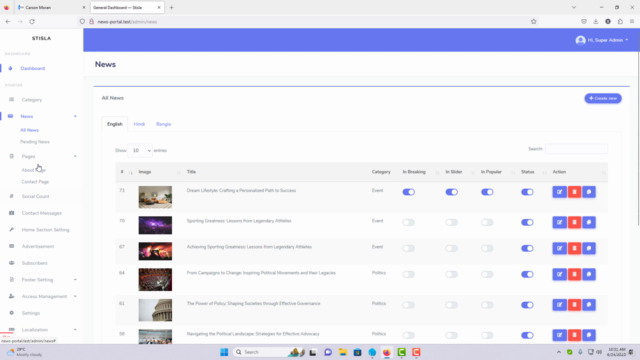
Task: Enable In Slider for news id 67
Action: pyautogui.click(x=451, y=248)
